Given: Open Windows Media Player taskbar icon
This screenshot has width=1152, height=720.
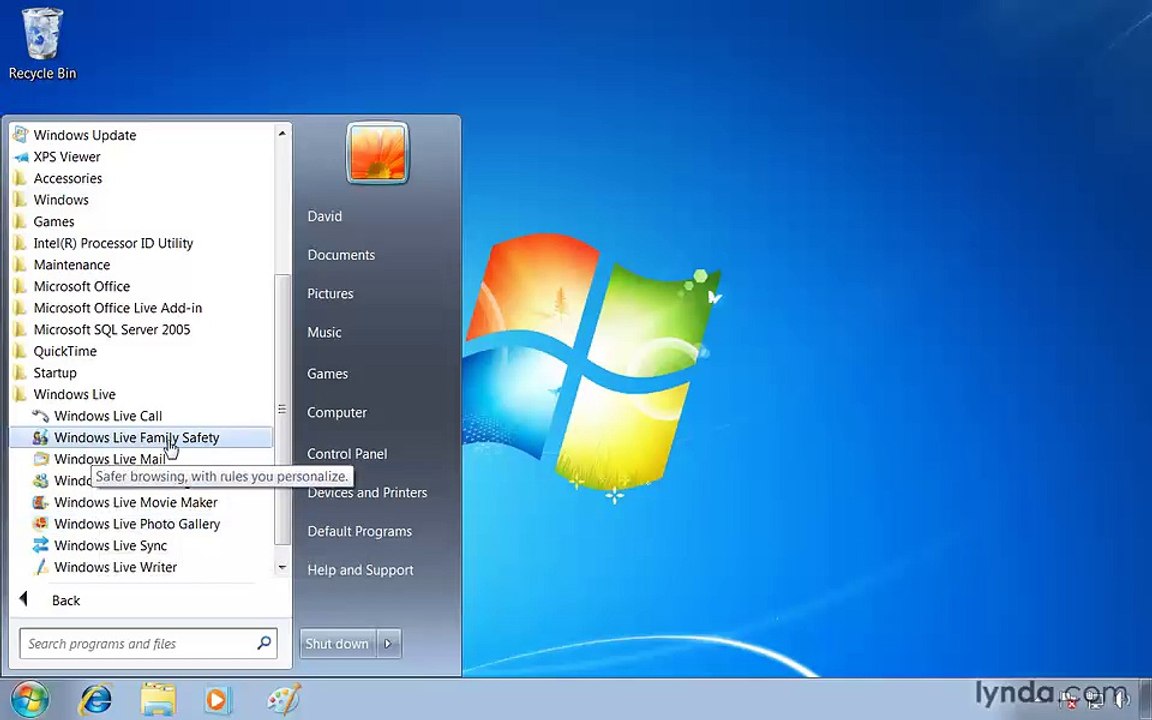Looking at the screenshot, I should [x=217, y=699].
